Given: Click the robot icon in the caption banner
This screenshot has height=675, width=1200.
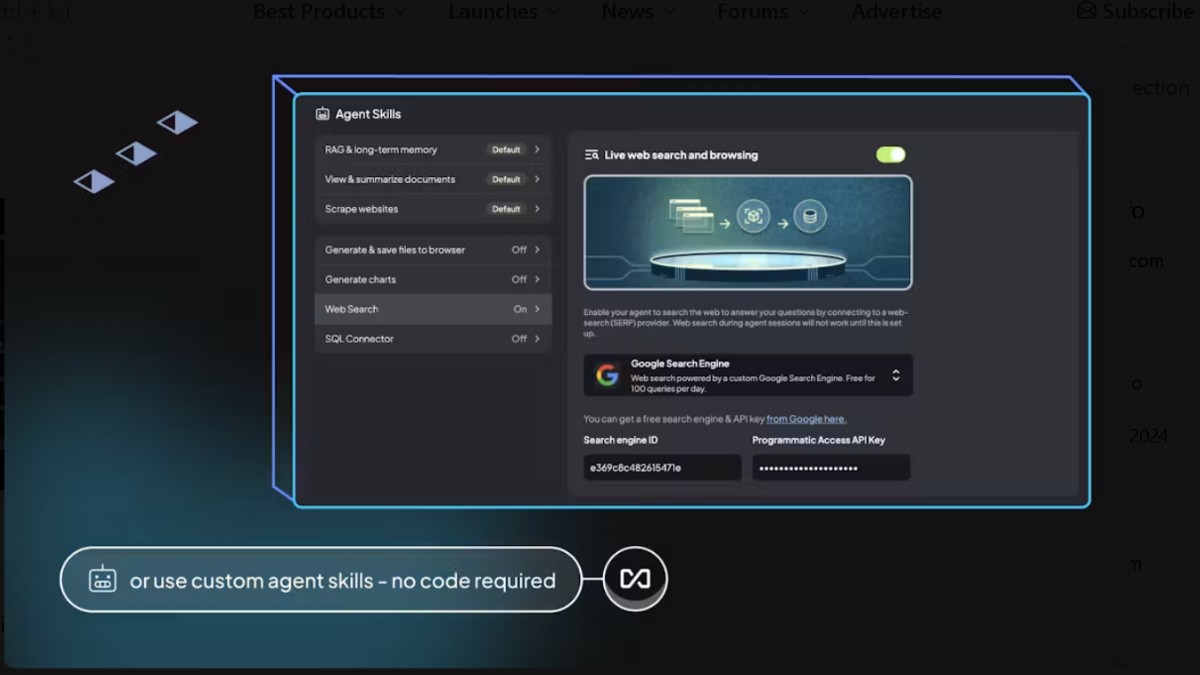Looking at the screenshot, I should (x=103, y=580).
